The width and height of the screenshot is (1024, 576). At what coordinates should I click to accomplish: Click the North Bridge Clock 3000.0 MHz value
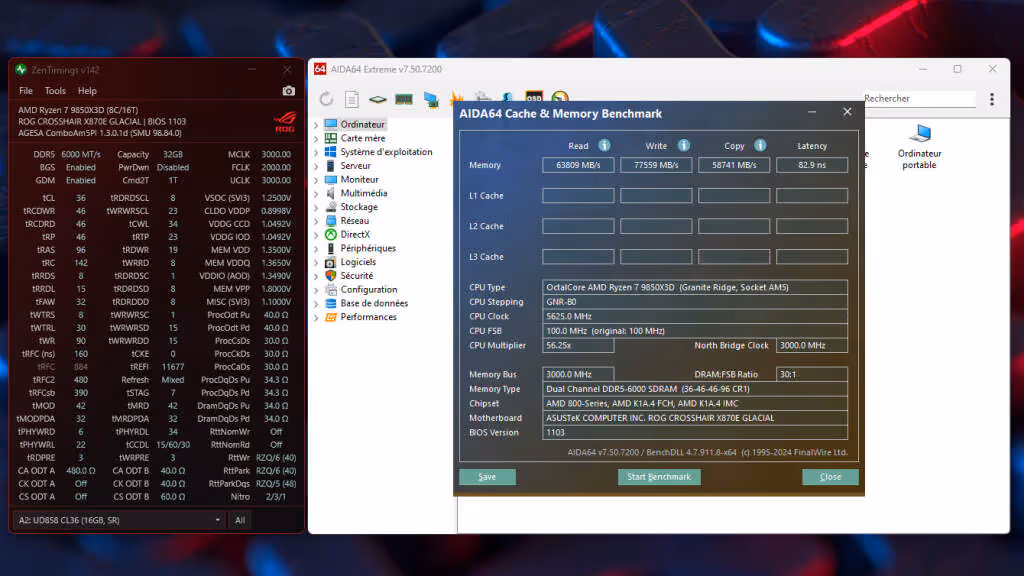coord(812,345)
